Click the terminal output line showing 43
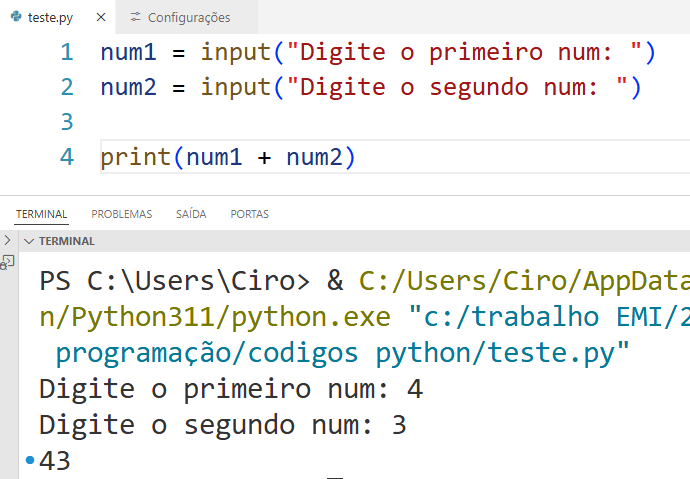The width and height of the screenshot is (690, 479). pyautogui.click(x=55, y=461)
